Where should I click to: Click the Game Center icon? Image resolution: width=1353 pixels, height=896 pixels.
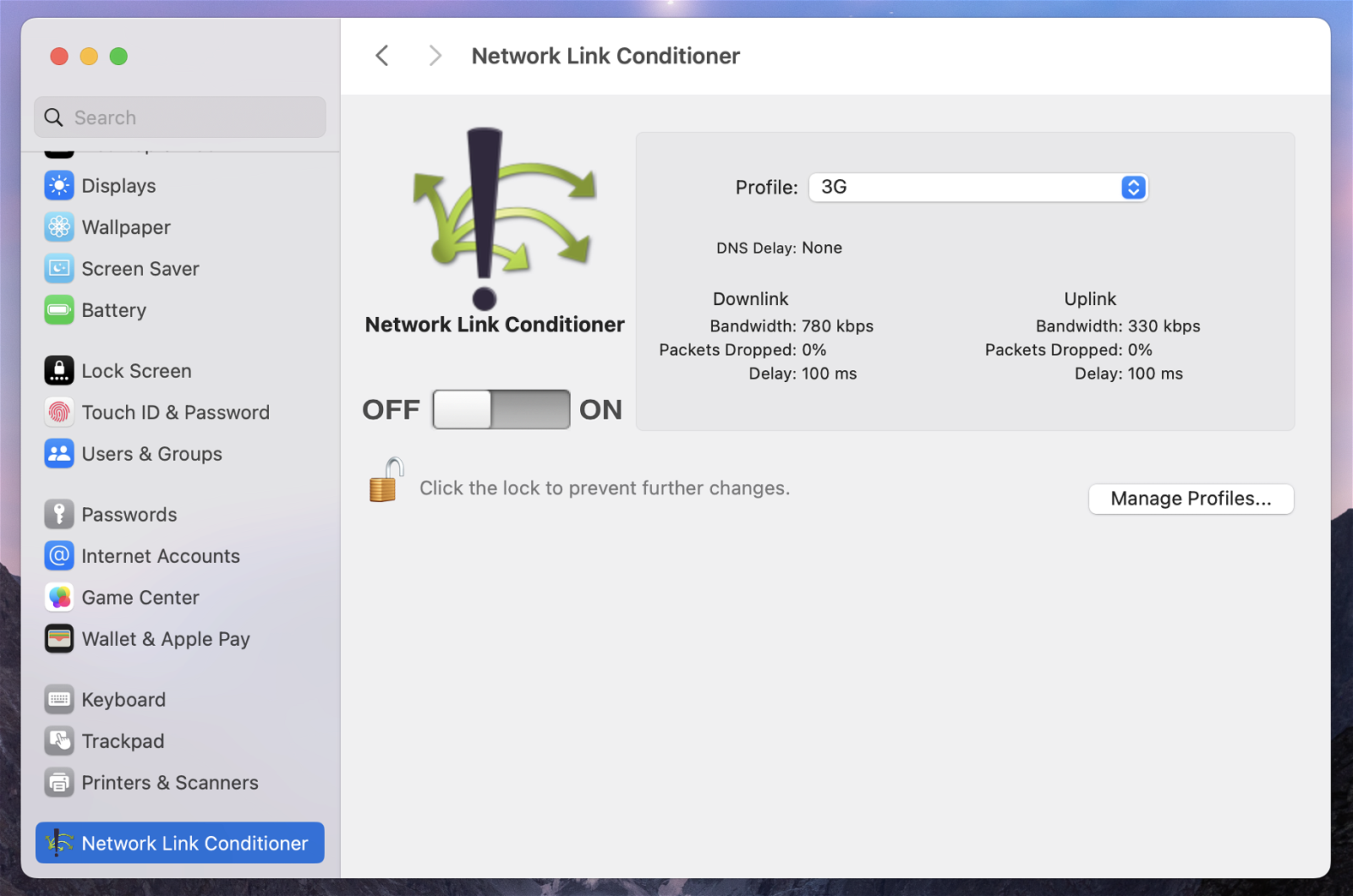pos(59,598)
